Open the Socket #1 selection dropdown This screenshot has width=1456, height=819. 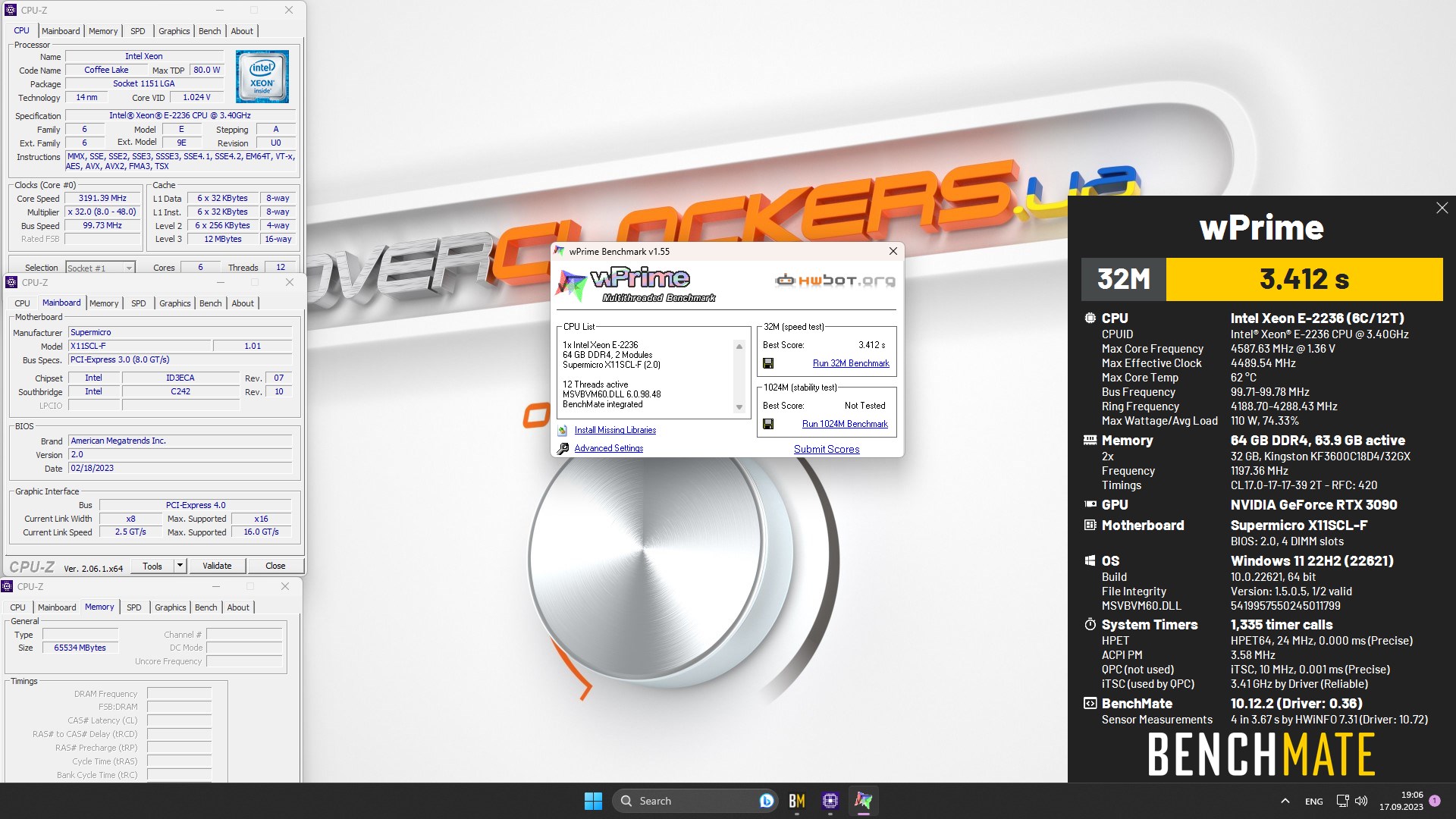coord(100,268)
